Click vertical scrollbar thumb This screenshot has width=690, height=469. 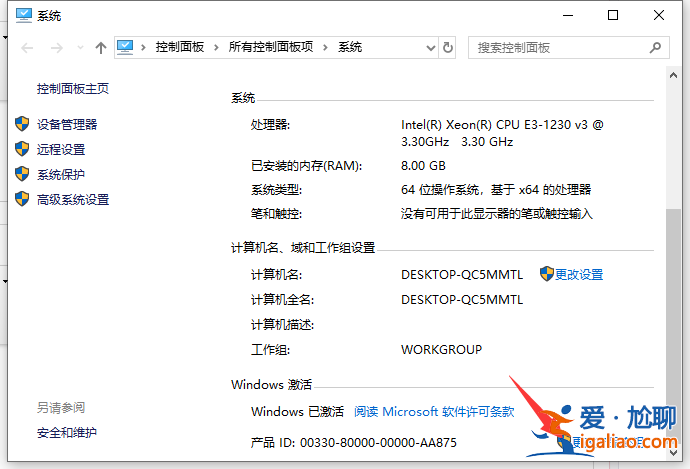click(x=673, y=326)
